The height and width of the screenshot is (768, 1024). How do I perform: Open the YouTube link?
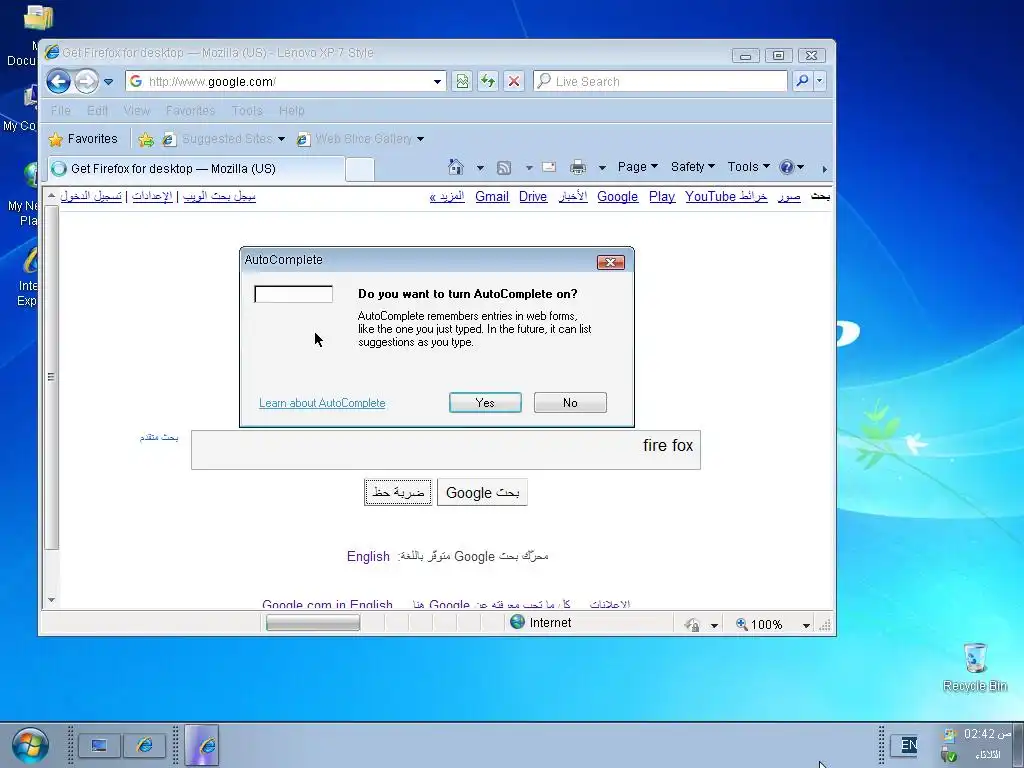tap(711, 197)
